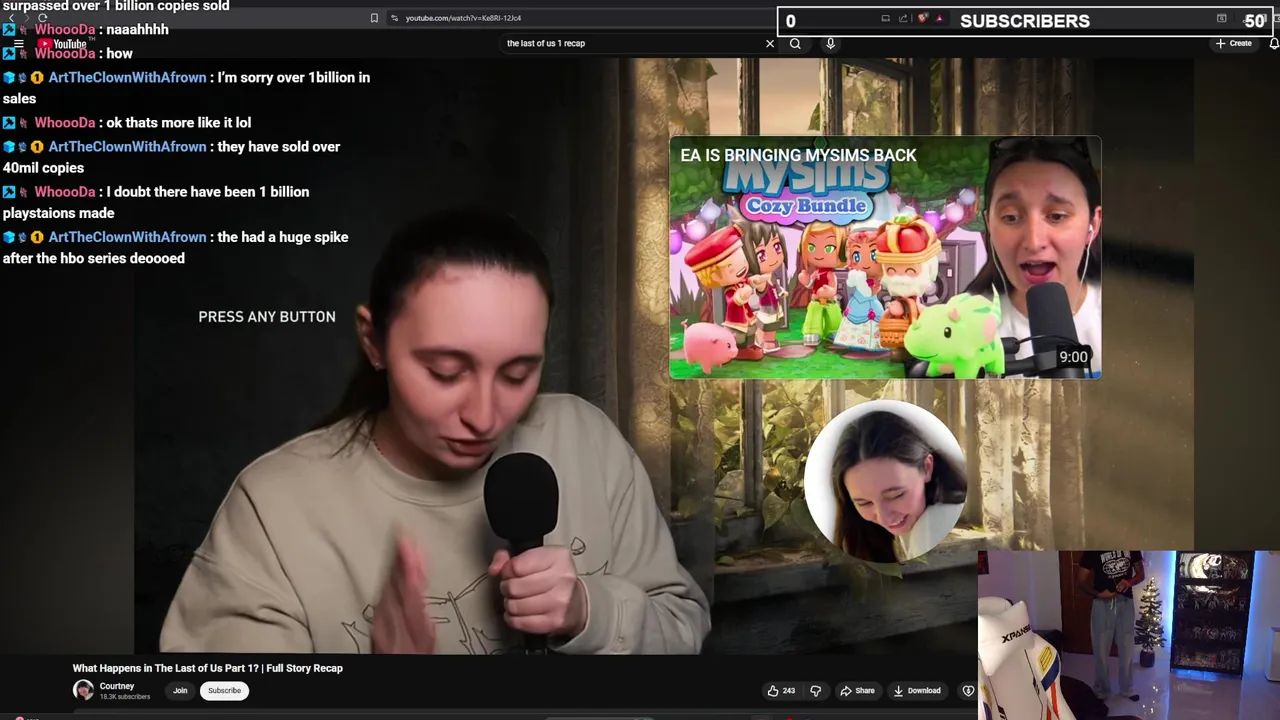Click the channel name Courtney
1280x720 pixels.
(117, 686)
